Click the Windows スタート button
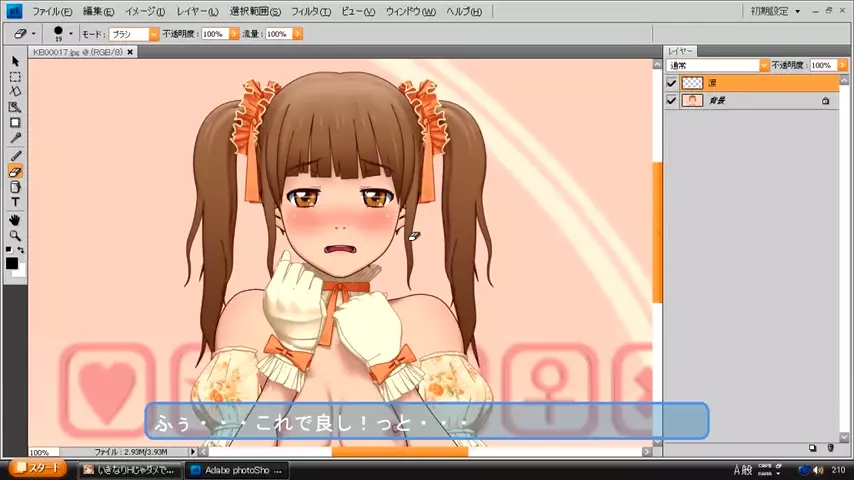The image size is (854, 480). 37,469
